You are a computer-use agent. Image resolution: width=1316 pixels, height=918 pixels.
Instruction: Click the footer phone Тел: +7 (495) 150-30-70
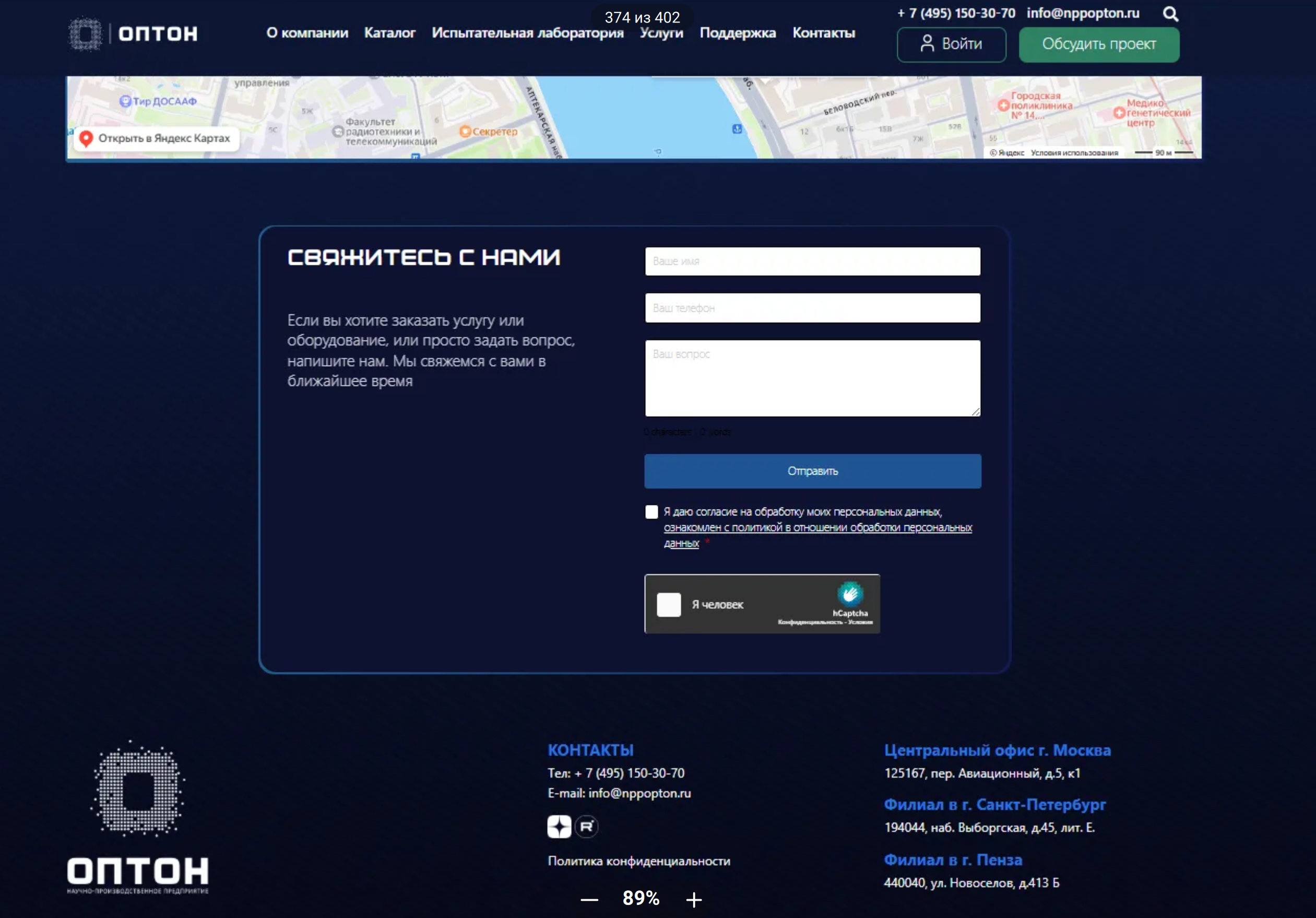coord(615,773)
